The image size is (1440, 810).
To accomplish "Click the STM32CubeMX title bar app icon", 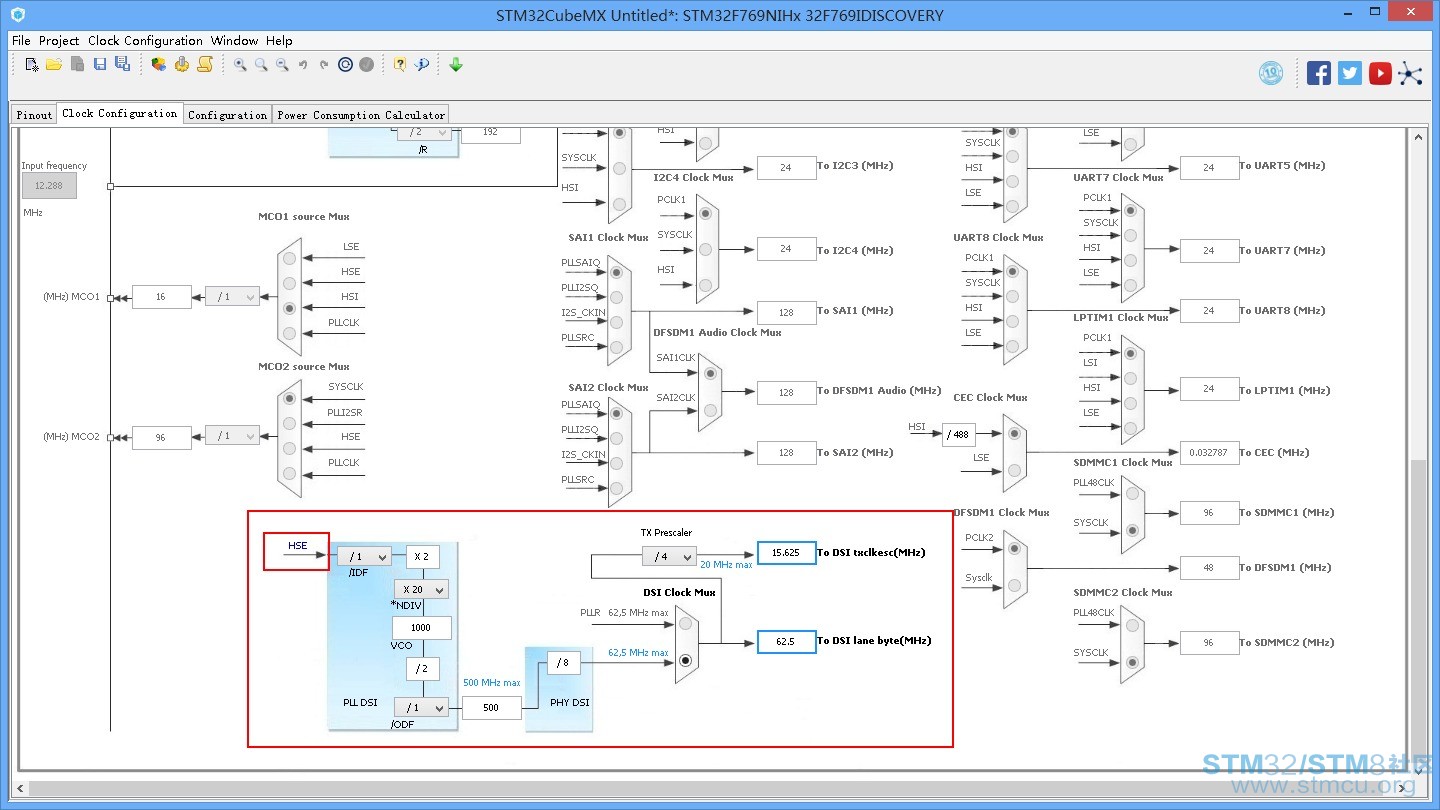I will tap(17, 15).
